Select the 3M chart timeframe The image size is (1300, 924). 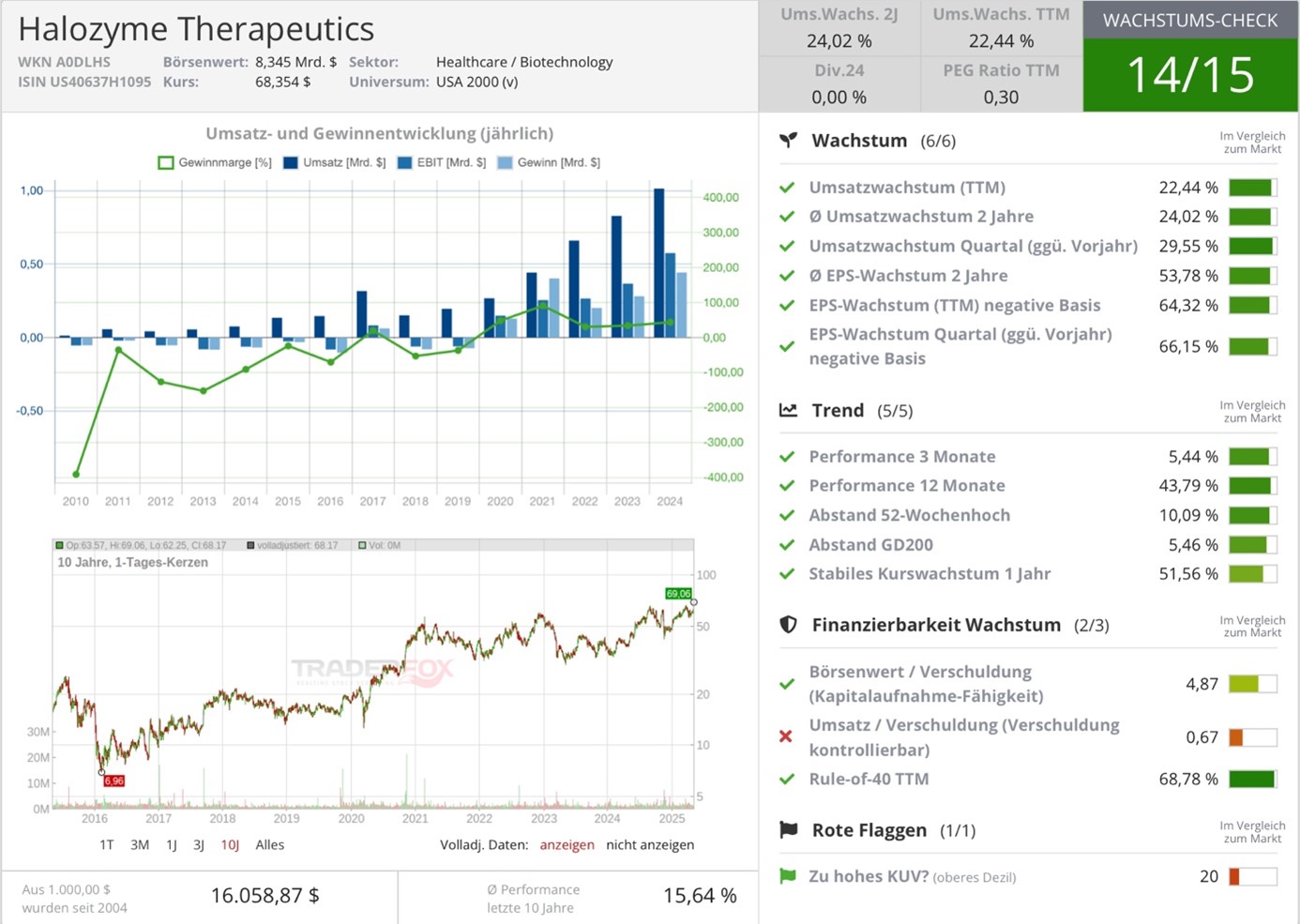(x=140, y=844)
